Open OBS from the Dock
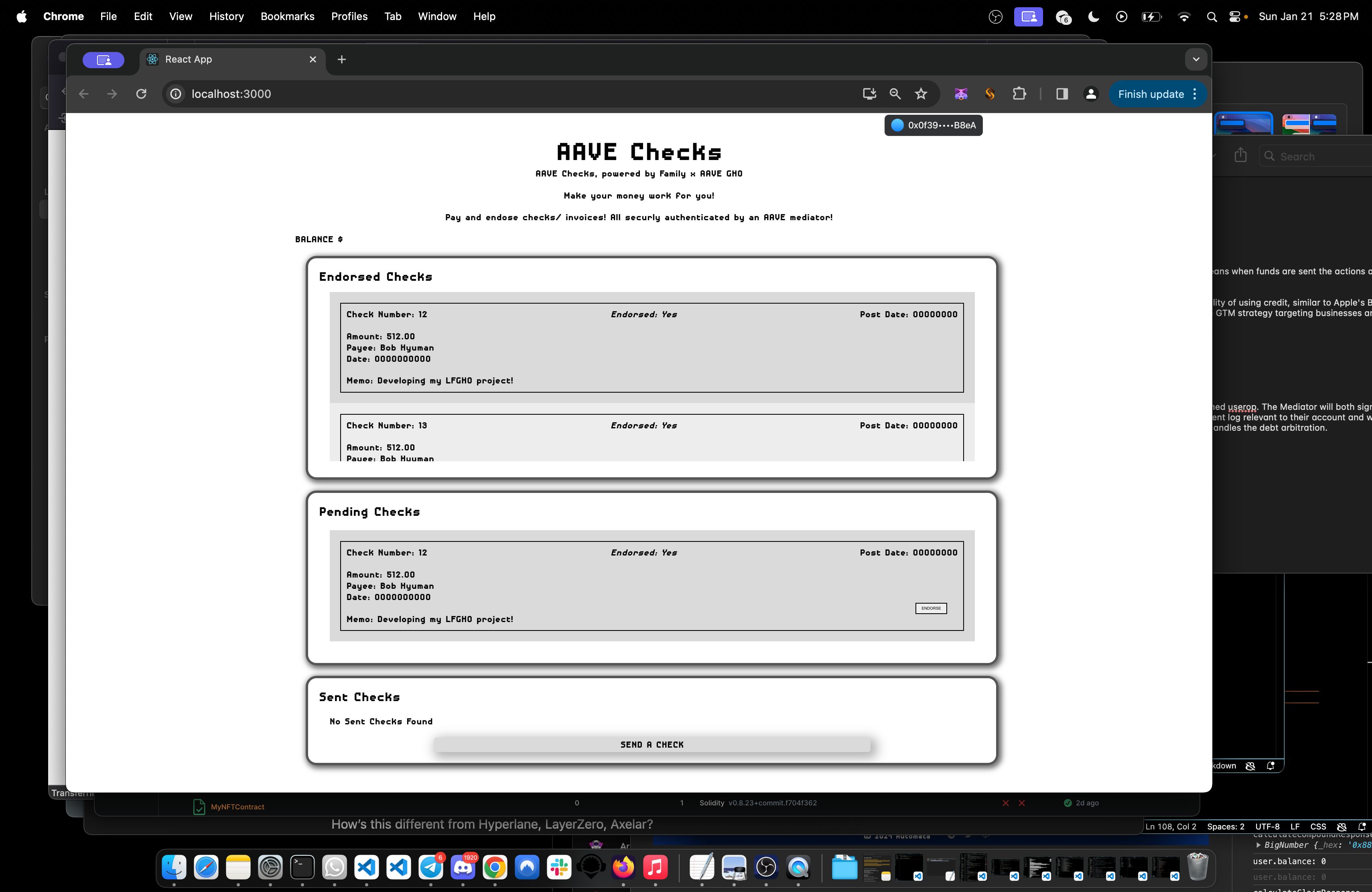Viewport: 1372px width, 892px height. click(766, 867)
